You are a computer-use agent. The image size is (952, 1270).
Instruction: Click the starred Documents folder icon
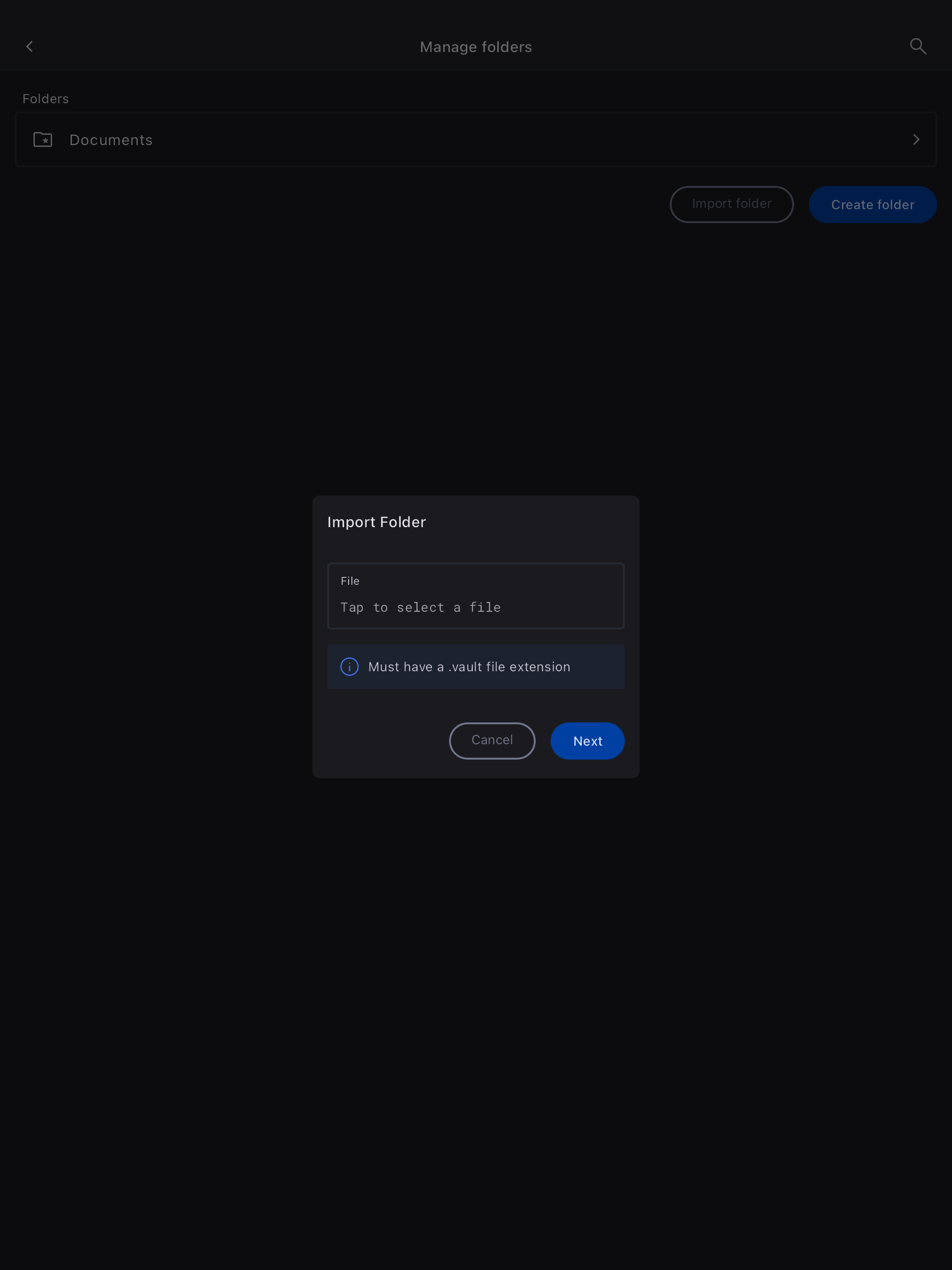point(43,139)
